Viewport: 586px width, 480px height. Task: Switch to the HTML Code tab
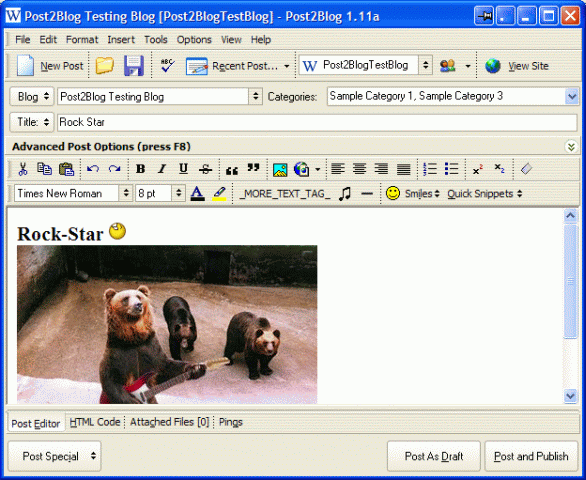click(95, 422)
